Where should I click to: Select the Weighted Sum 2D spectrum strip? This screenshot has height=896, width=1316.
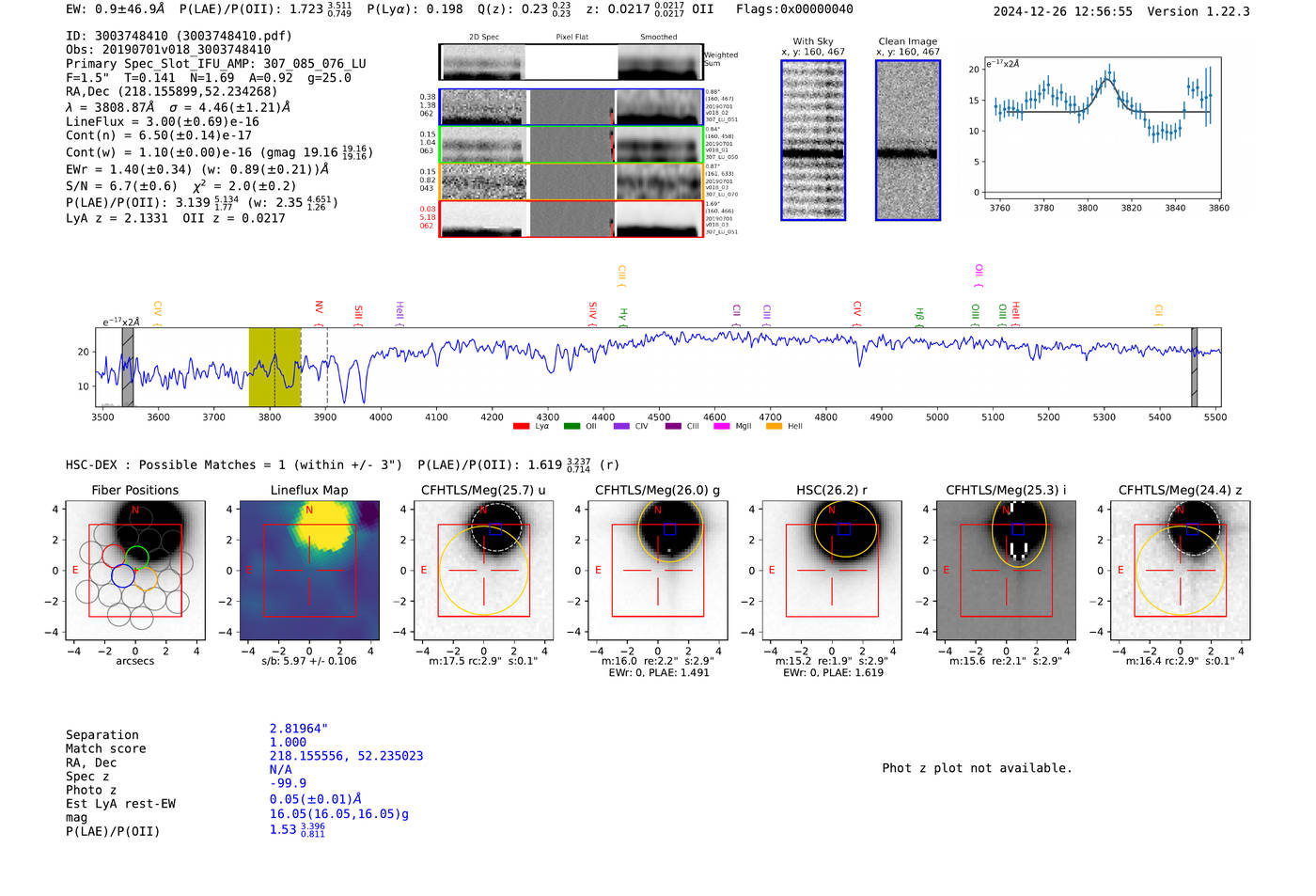(x=572, y=62)
